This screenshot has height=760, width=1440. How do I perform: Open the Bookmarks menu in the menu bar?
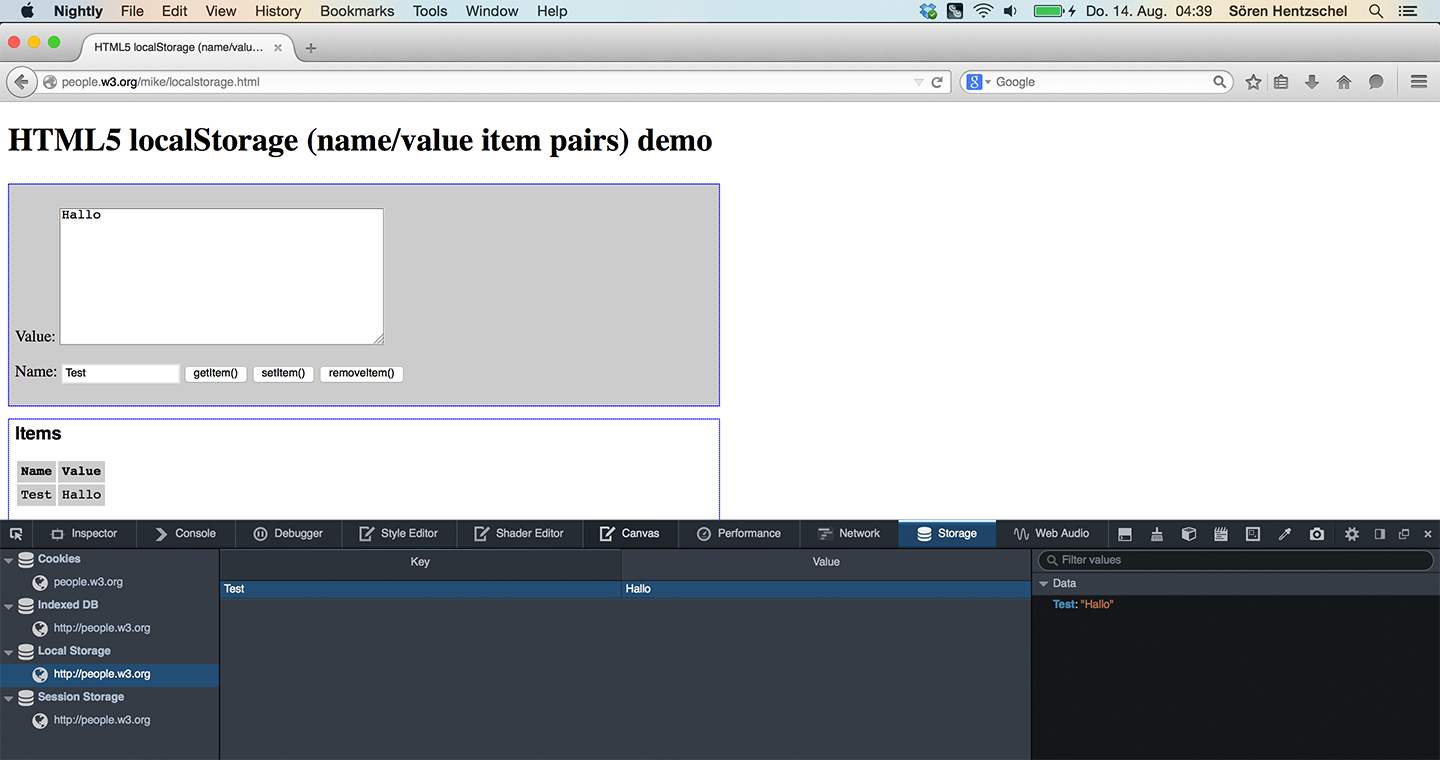point(357,11)
